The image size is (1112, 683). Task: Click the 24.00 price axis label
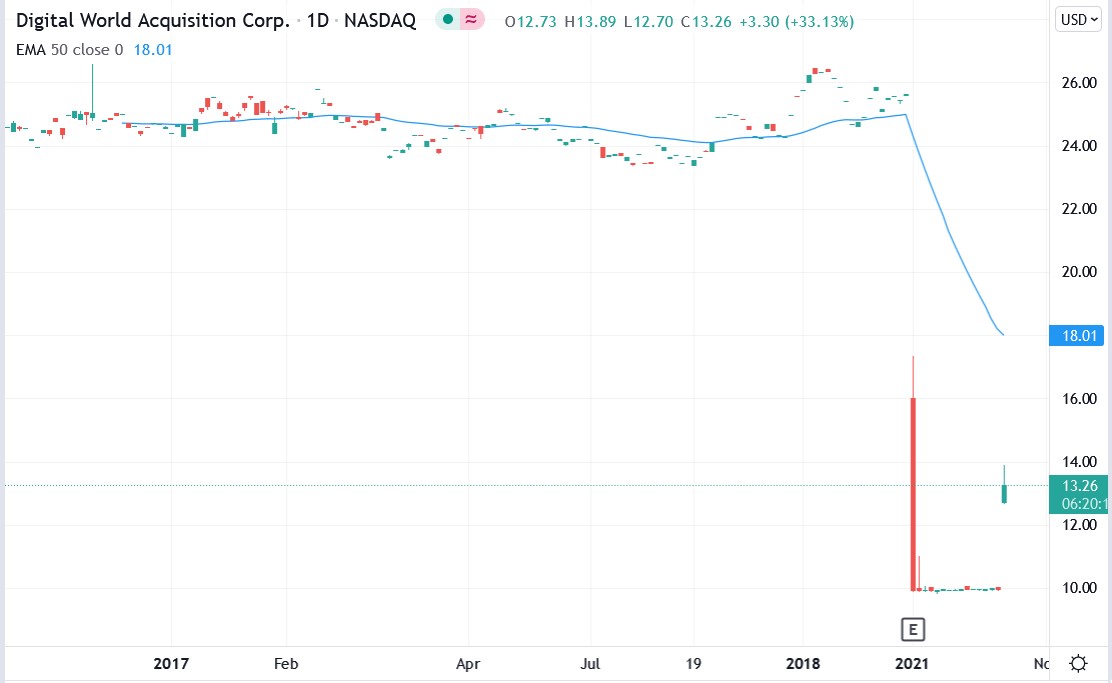coord(1079,145)
